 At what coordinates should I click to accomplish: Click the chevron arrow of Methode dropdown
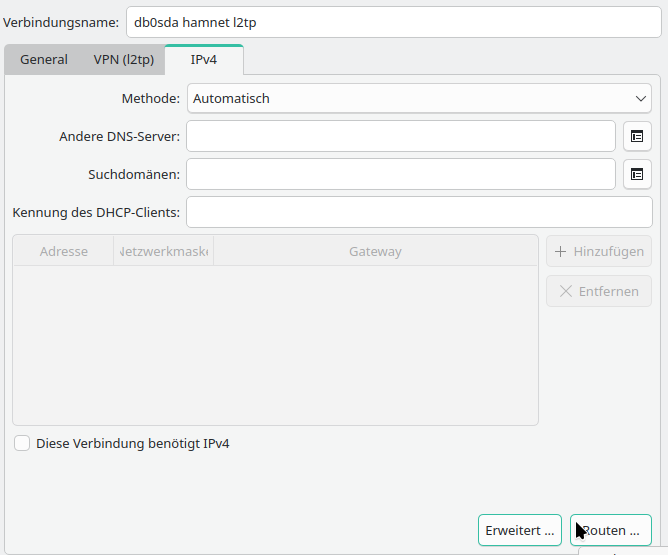[x=641, y=98]
